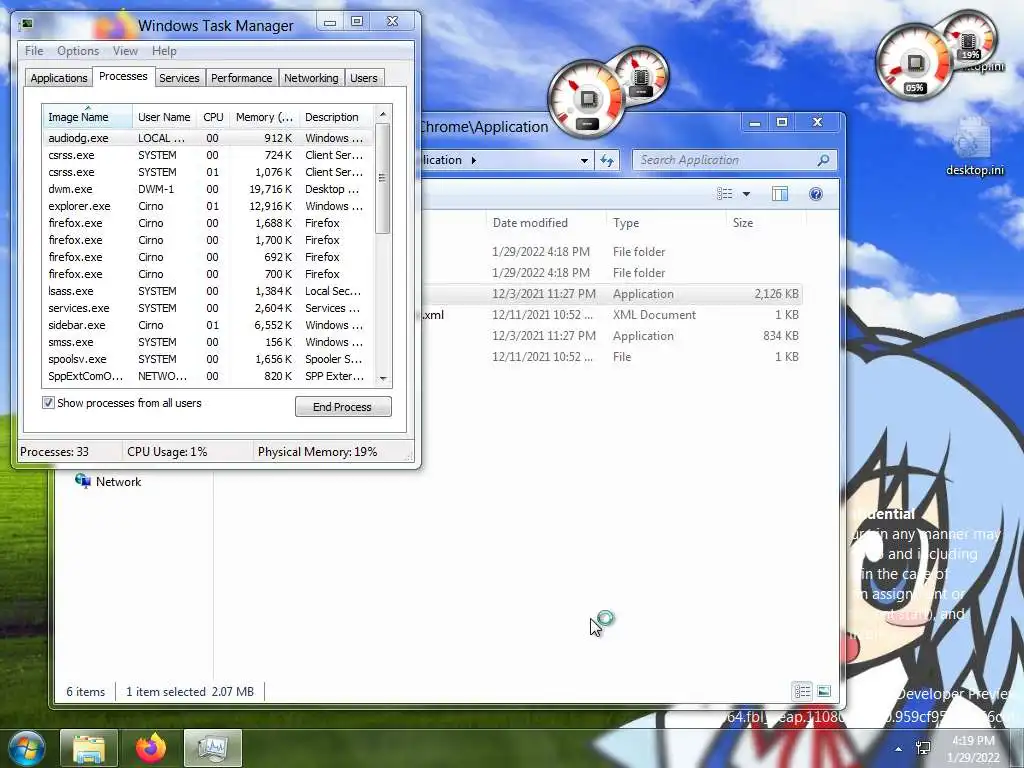Select the smss.exe process row
The image size is (1024, 768).
[208, 342]
